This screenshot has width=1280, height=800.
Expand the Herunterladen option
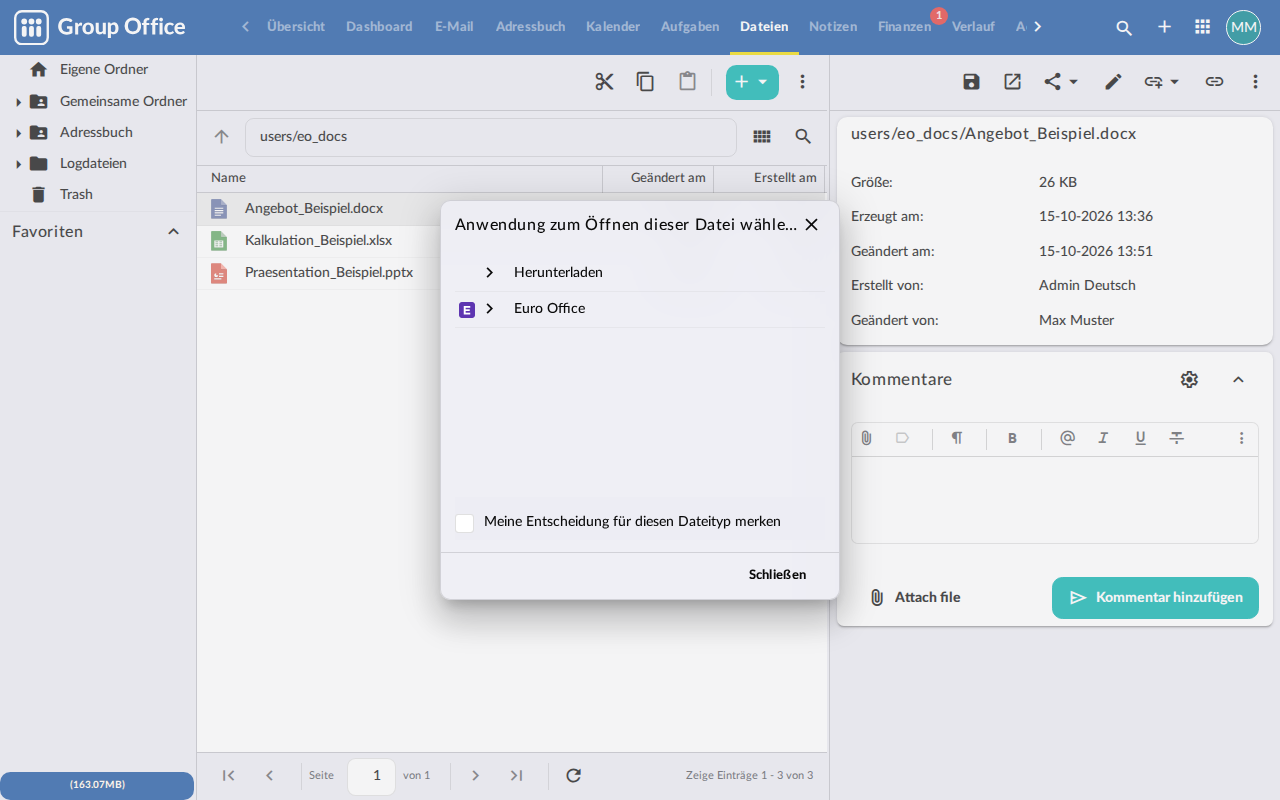click(489, 272)
